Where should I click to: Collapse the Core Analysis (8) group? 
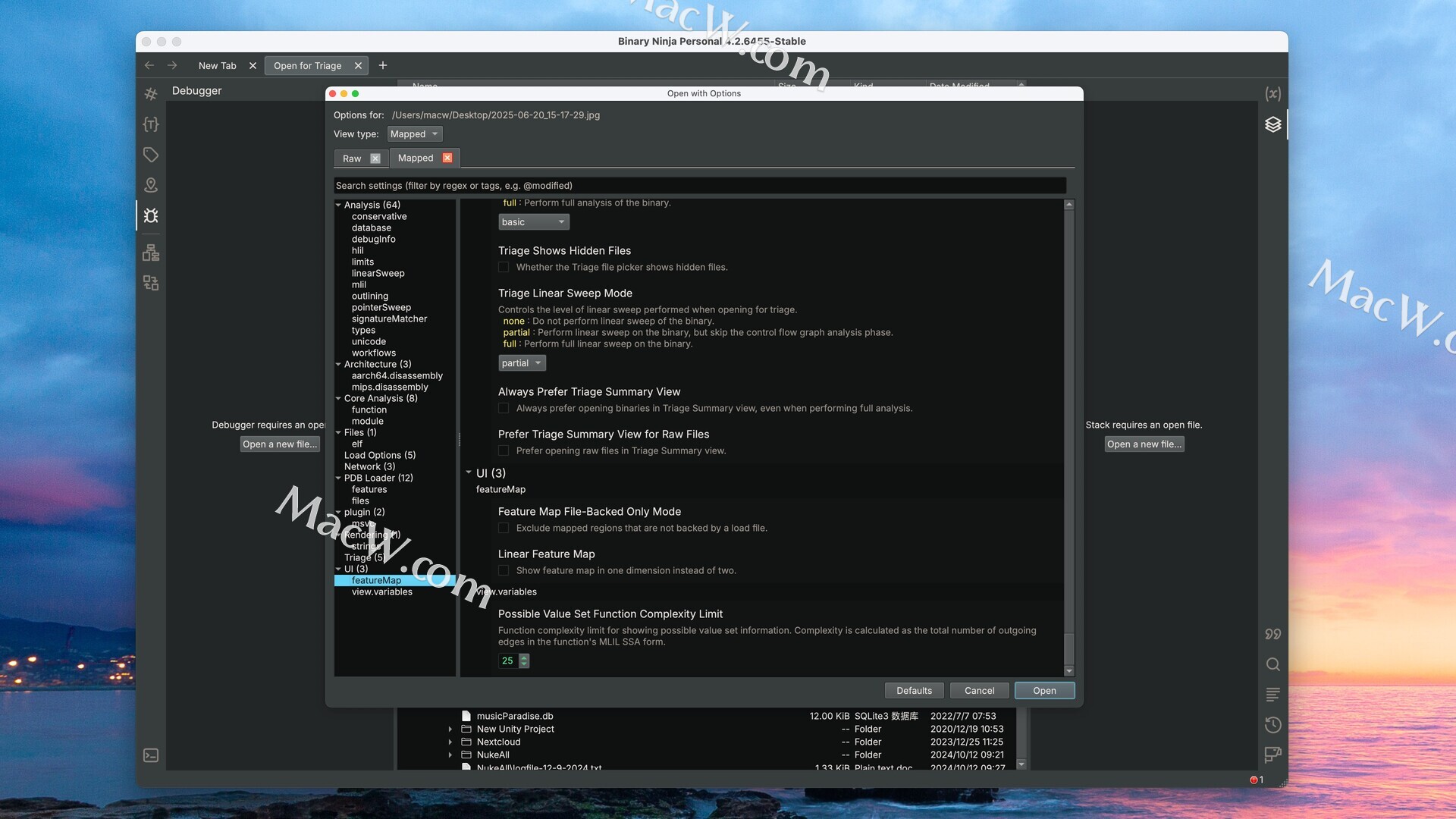click(x=338, y=398)
